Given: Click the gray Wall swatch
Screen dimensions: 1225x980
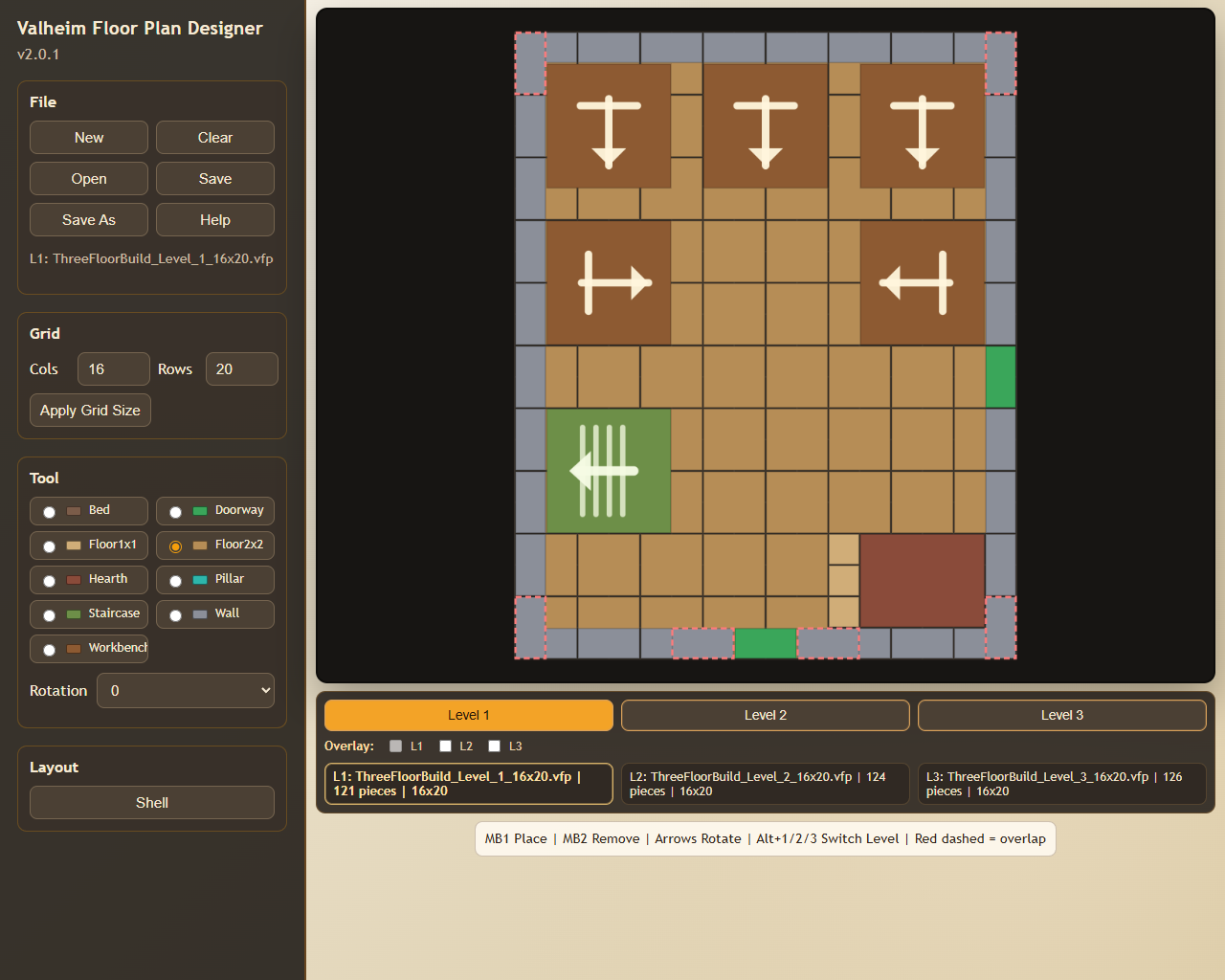Looking at the screenshot, I should 200,614.
